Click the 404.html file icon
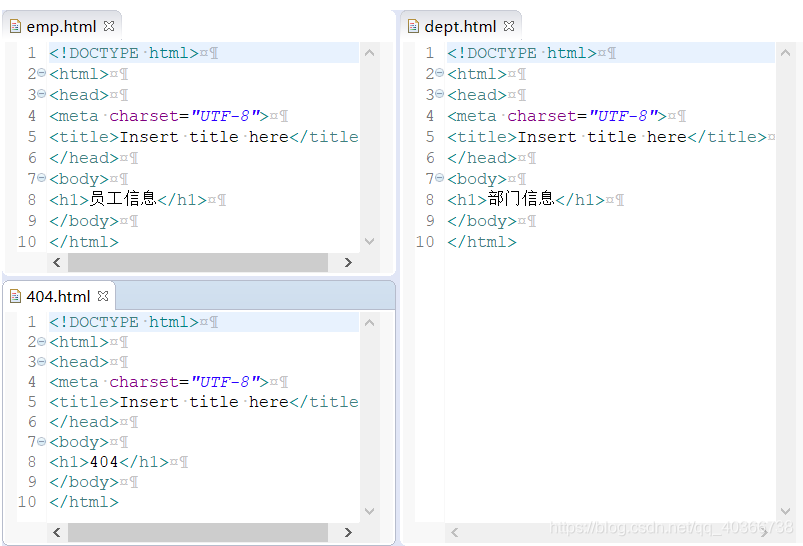Screen dimensions: 803x546 point(15,296)
